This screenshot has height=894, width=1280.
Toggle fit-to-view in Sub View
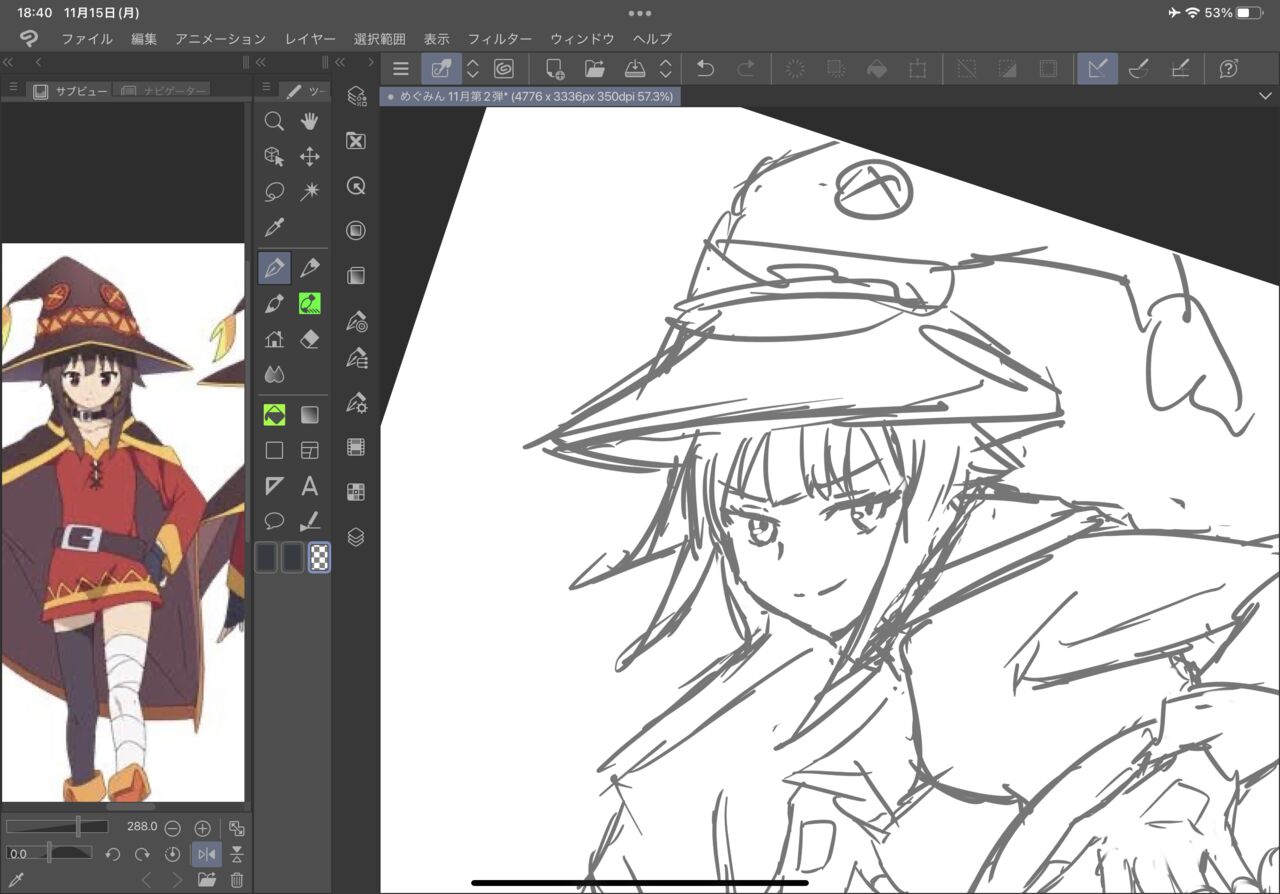click(x=237, y=828)
